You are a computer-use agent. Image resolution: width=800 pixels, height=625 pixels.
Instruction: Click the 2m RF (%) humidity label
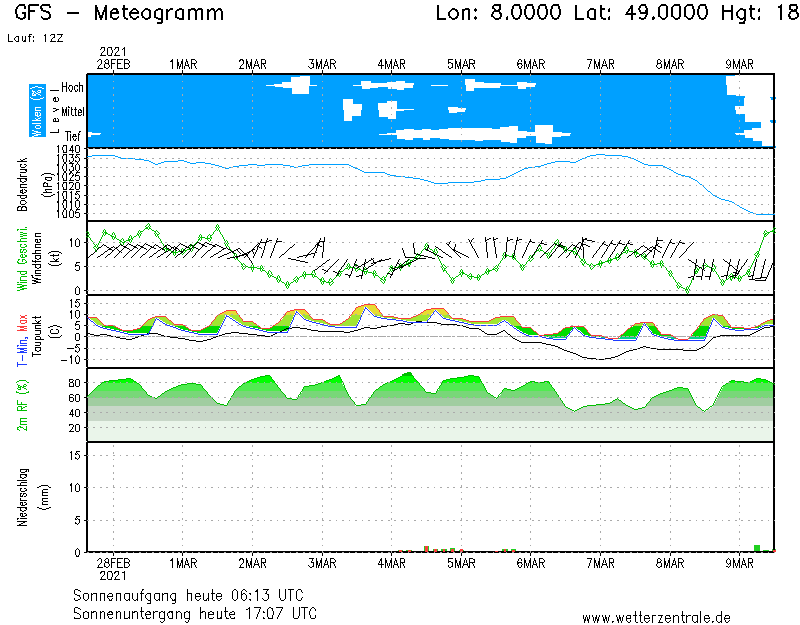click(22, 405)
